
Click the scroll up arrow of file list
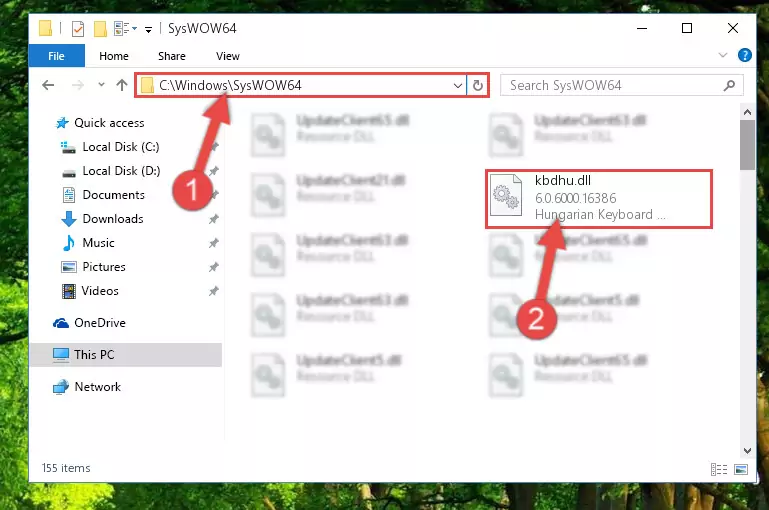tap(747, 112)
